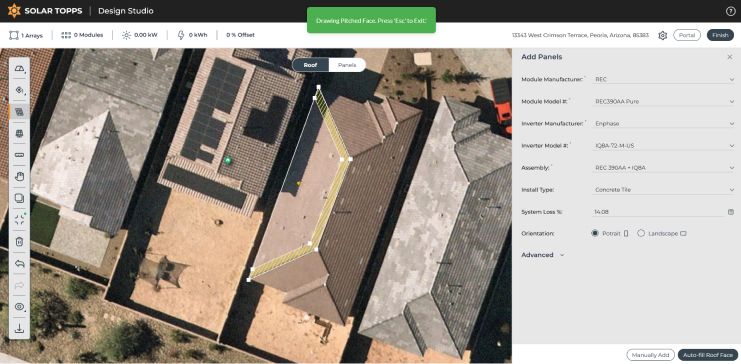Viewport: 741px width, 364px height.
Task: Switch to the Roof tab
Action: pos(310,65)
